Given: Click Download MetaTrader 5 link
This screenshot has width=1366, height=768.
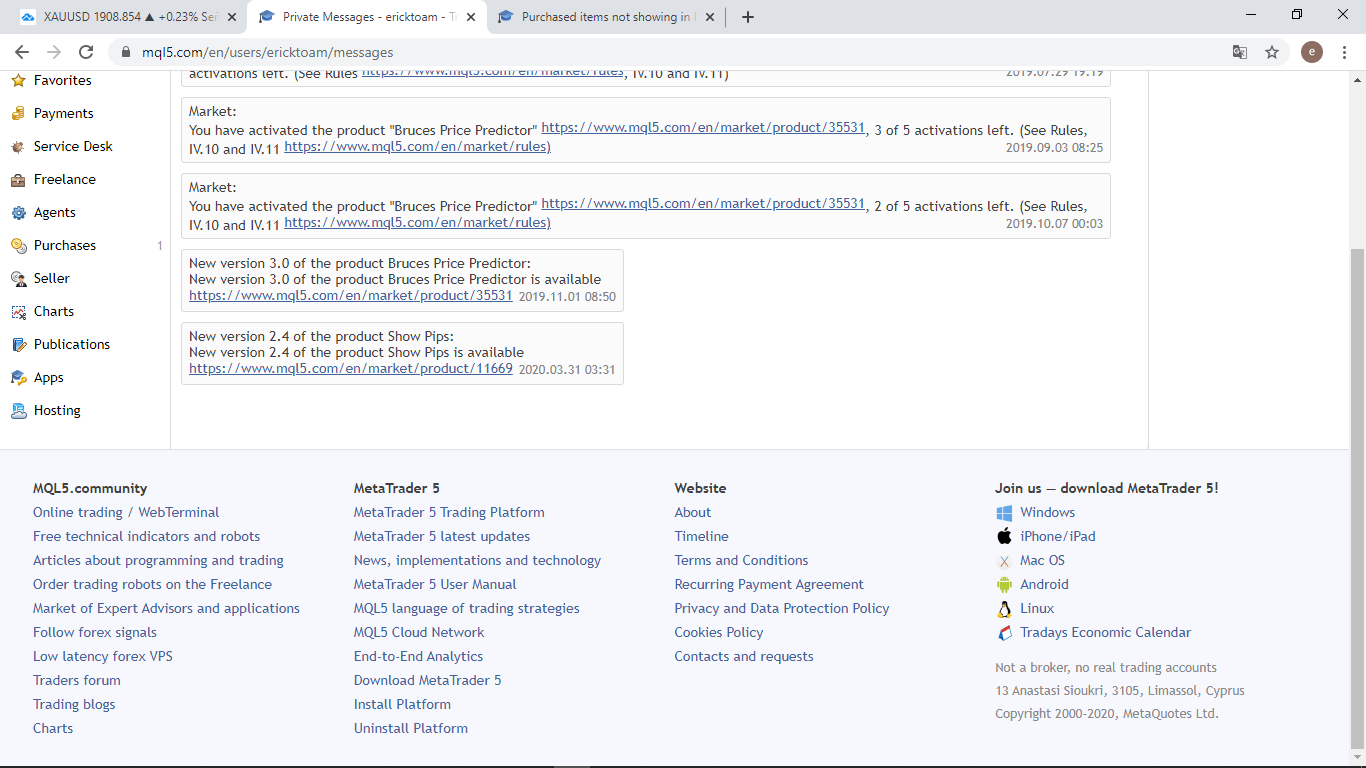Looking at the screenshot, I should click(x=428, y=681).
